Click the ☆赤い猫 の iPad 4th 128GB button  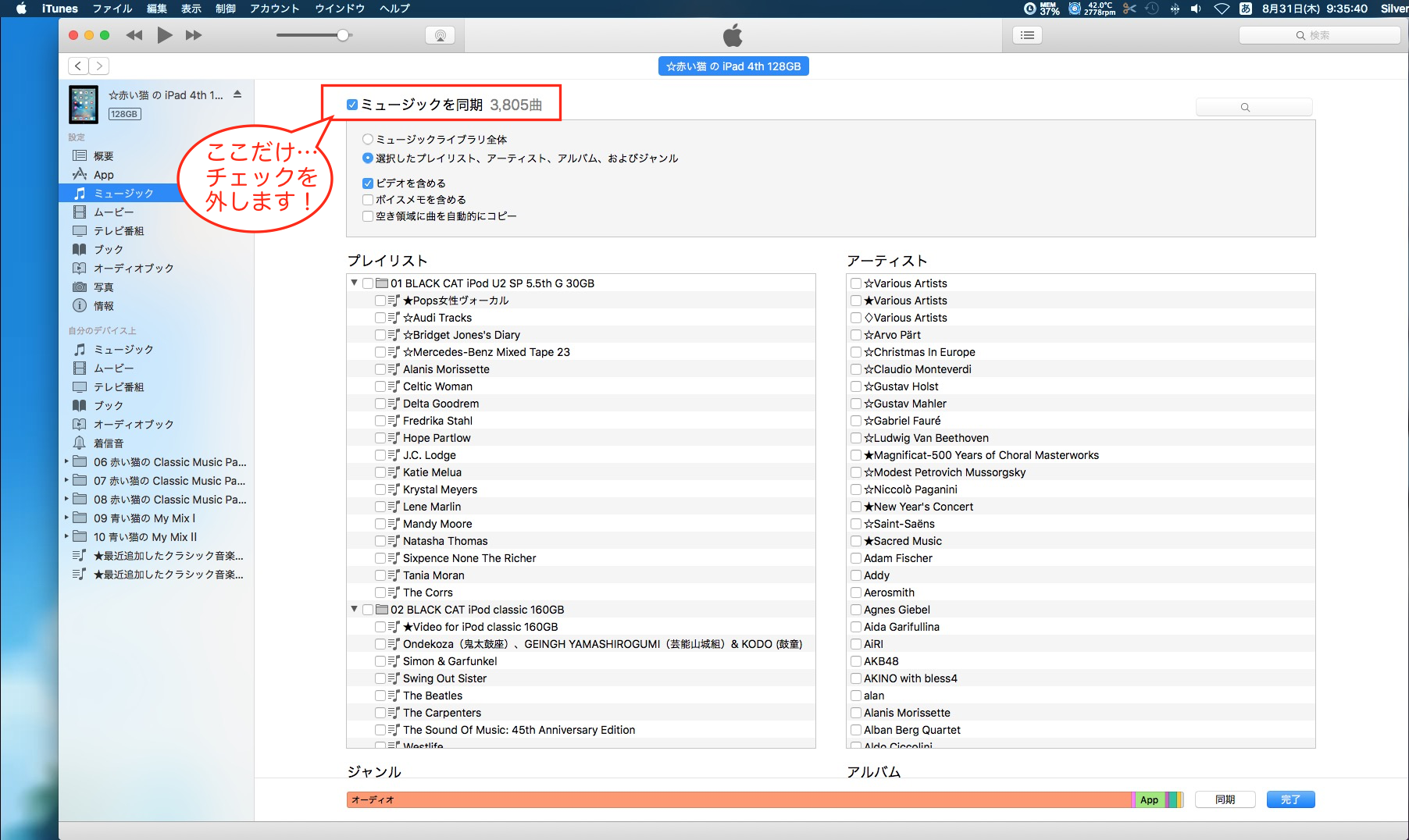point(733,66)
